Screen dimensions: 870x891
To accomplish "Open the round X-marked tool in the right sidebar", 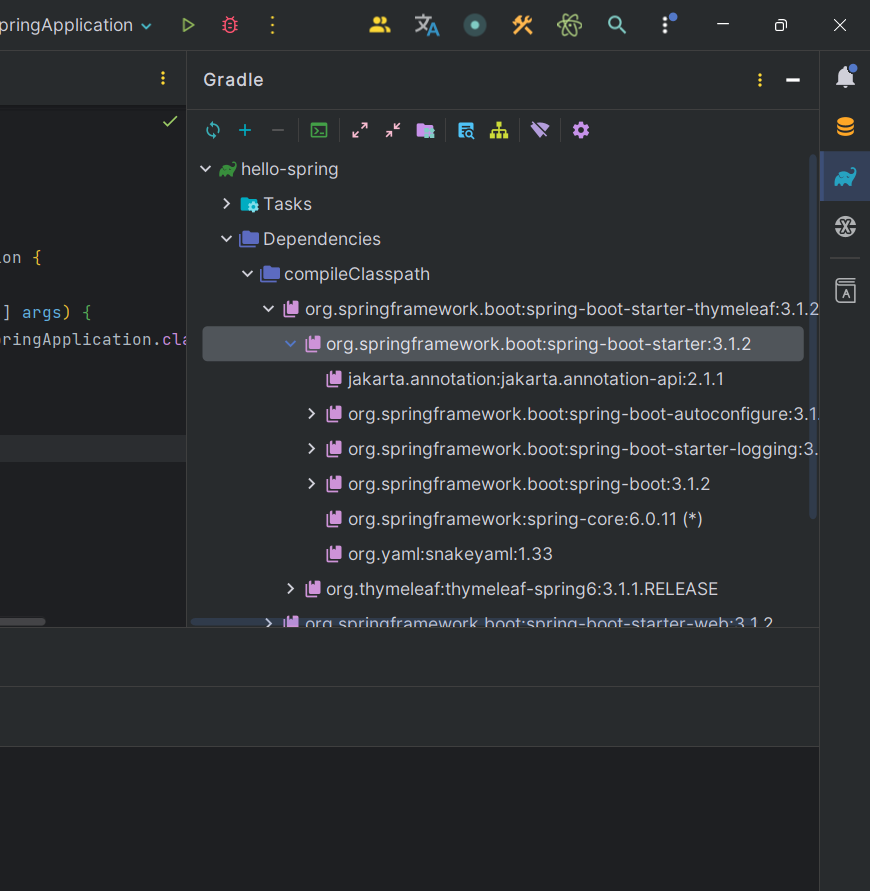I will point(846,227).
